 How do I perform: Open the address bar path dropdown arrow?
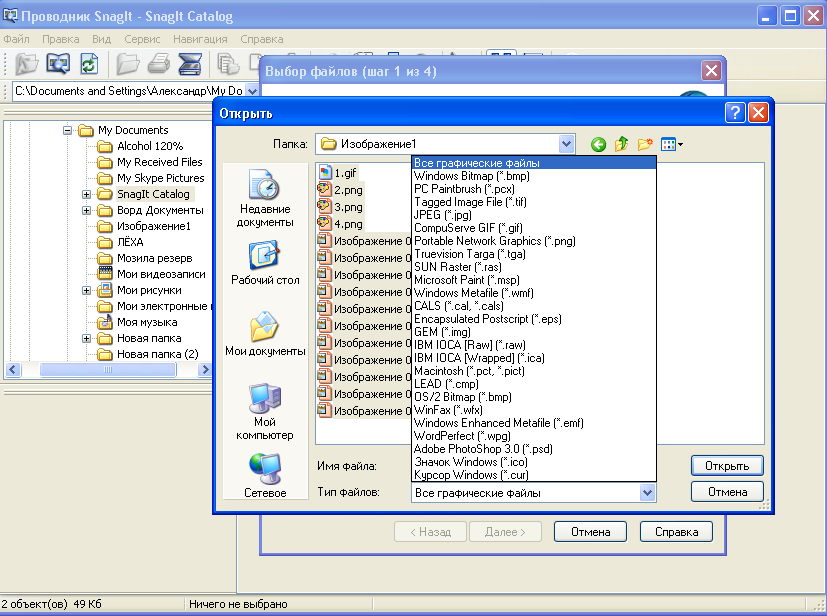click(252, 91)
